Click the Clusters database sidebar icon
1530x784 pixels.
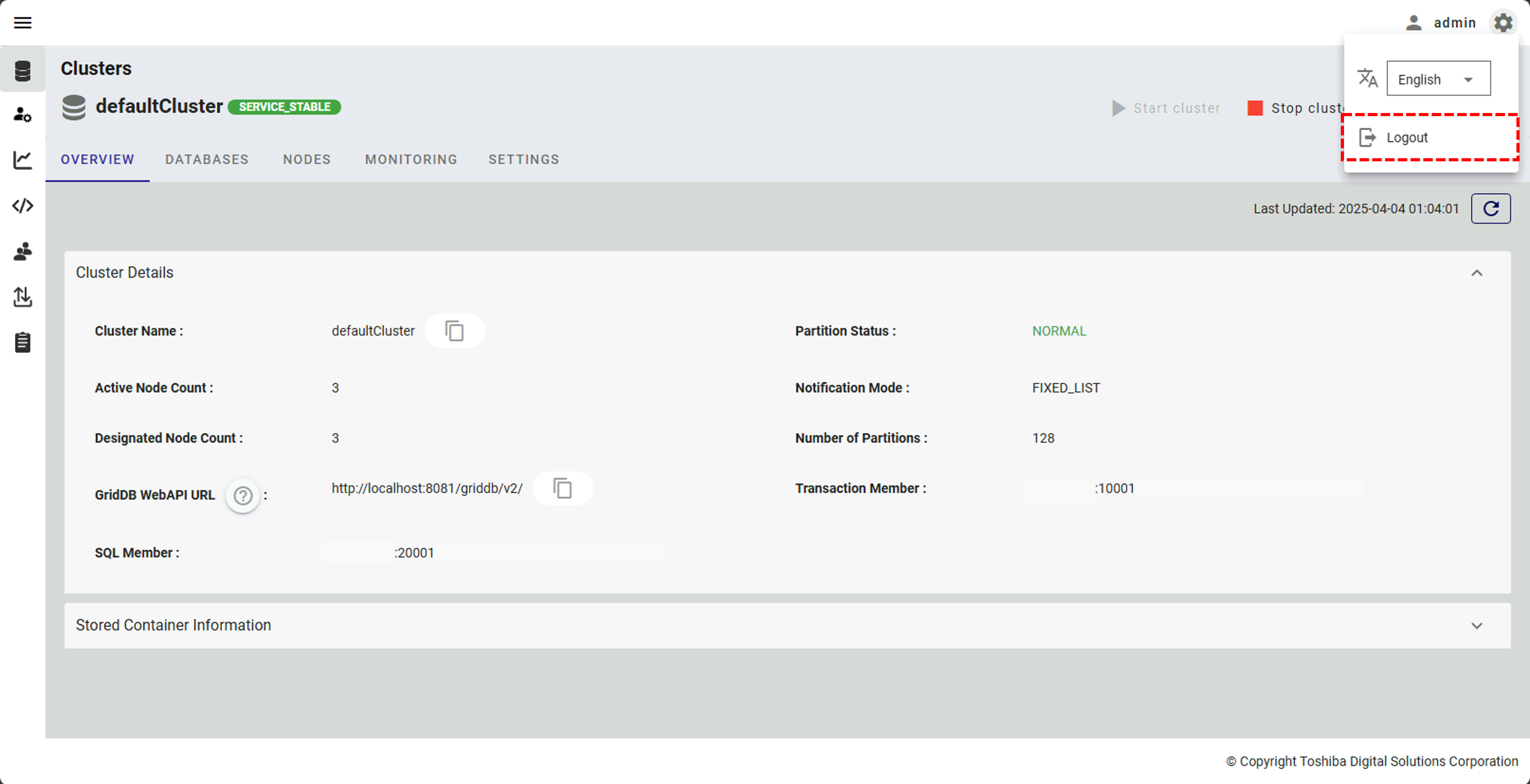tap(23, 71)
